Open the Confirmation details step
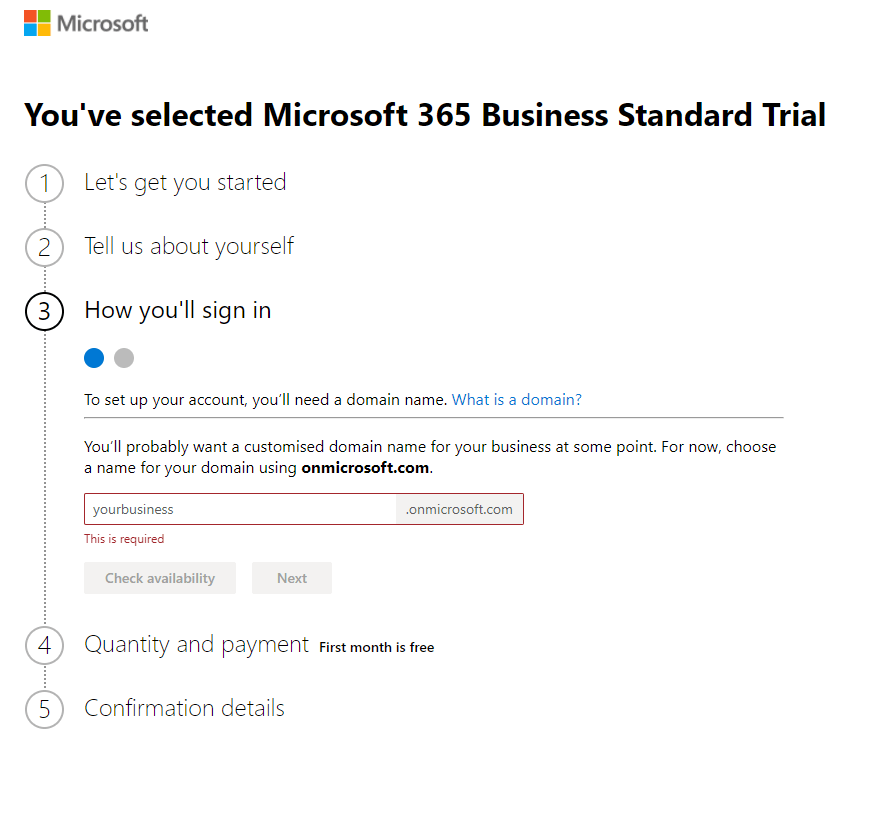Screen dimensions: 878x838 pos(184,708)
